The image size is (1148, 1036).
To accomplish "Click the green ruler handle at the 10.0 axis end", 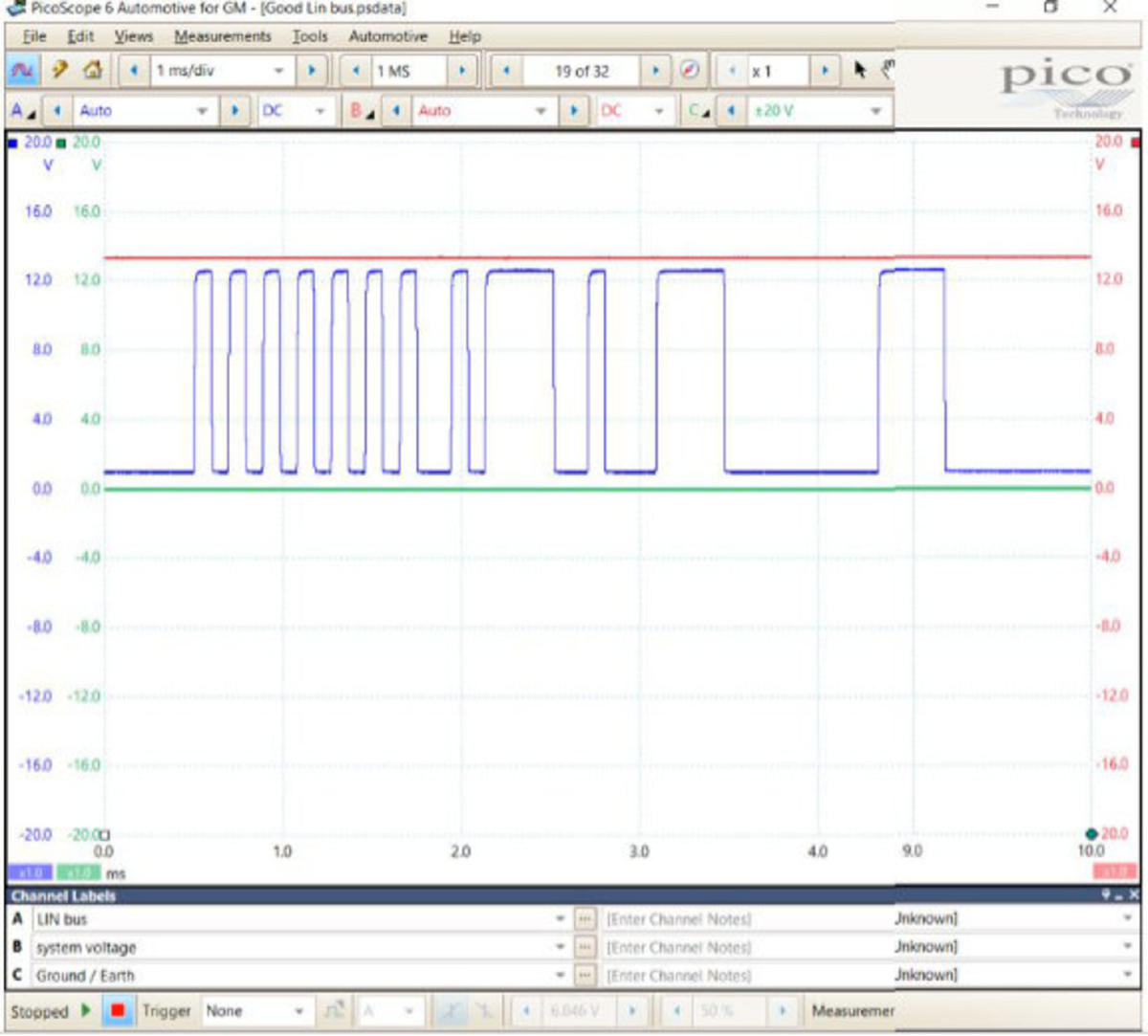I will click(x=1092, y=835).
